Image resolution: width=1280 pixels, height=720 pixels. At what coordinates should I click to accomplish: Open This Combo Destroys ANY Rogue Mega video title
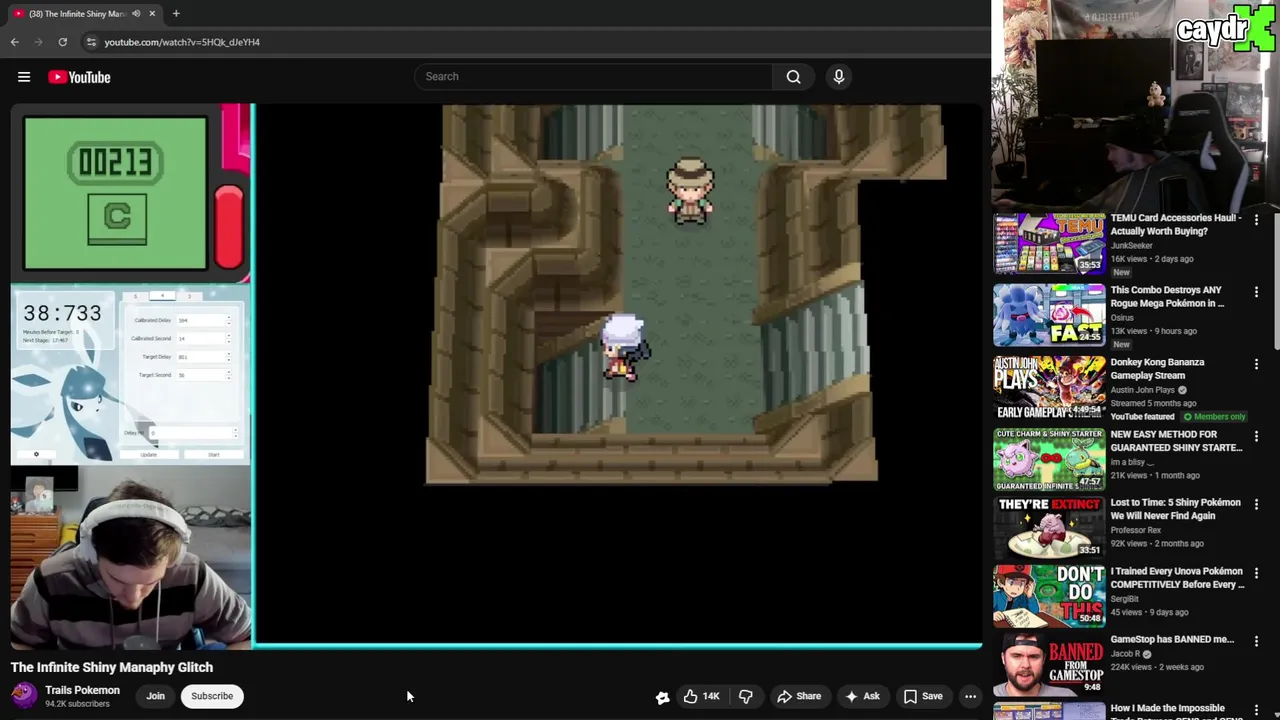1167,296
